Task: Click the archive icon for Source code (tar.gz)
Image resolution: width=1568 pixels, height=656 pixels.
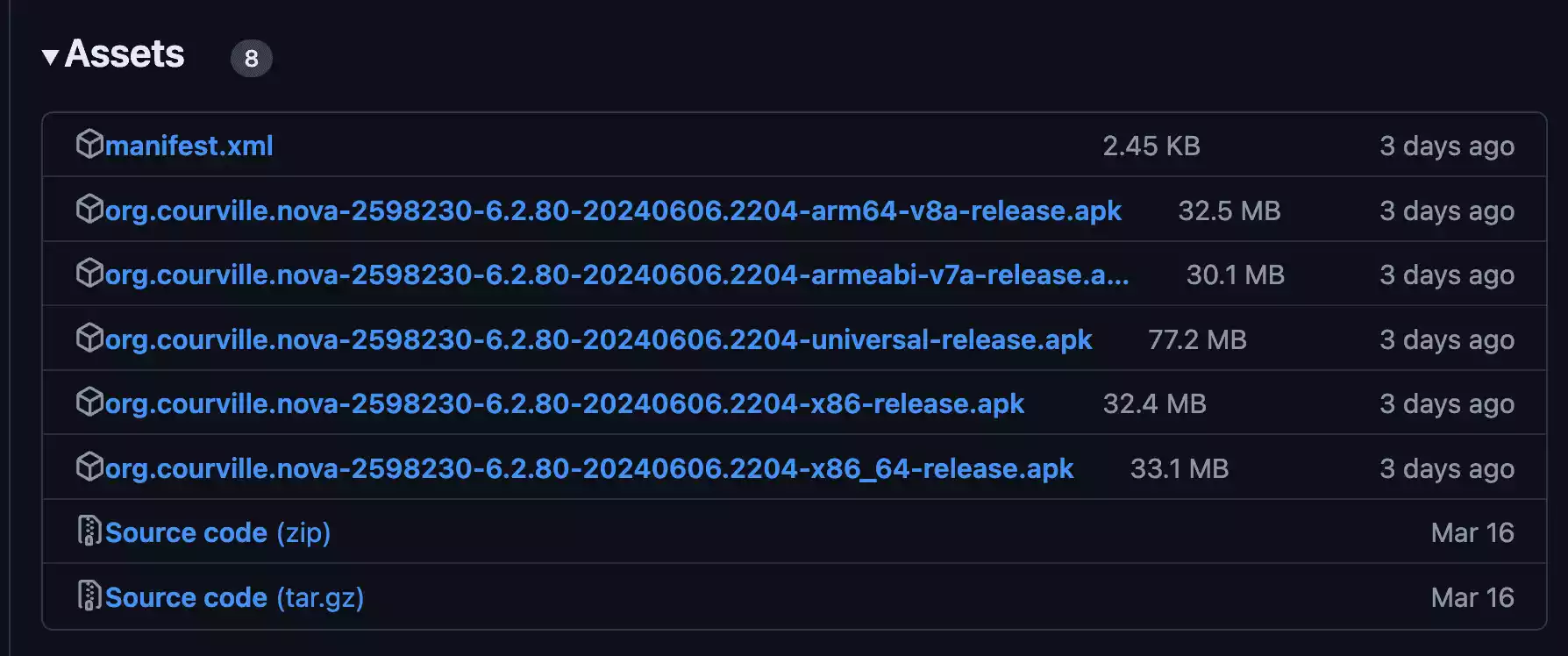Action: [x=89, y=595]
